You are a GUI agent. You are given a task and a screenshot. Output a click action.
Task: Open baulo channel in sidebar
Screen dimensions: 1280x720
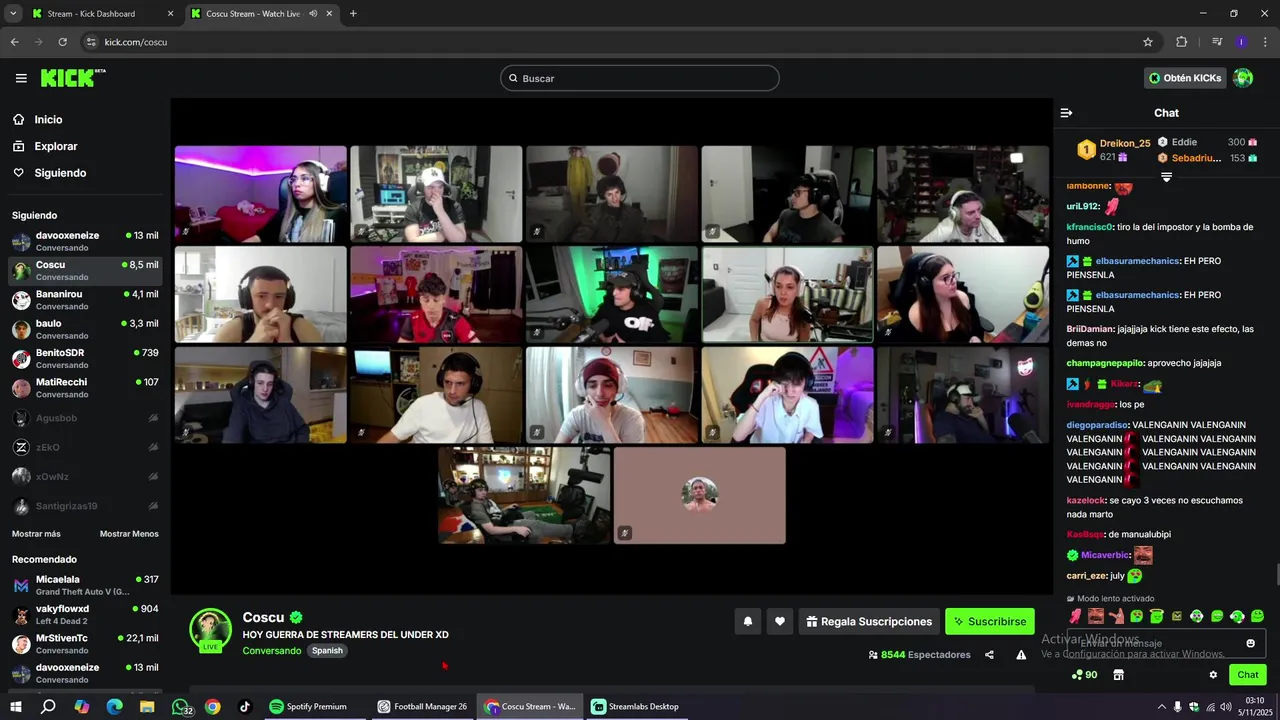click(x=86, y=329)
